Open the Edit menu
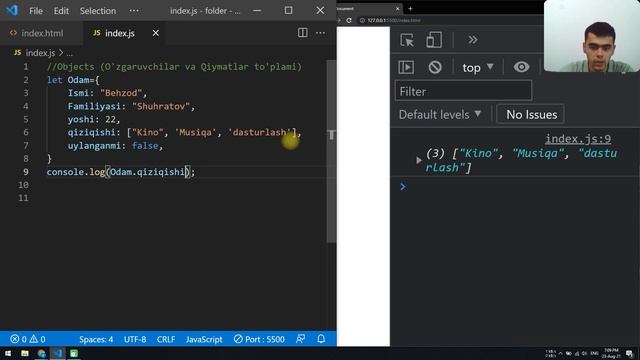640x360 pixels. coord(61,11)
